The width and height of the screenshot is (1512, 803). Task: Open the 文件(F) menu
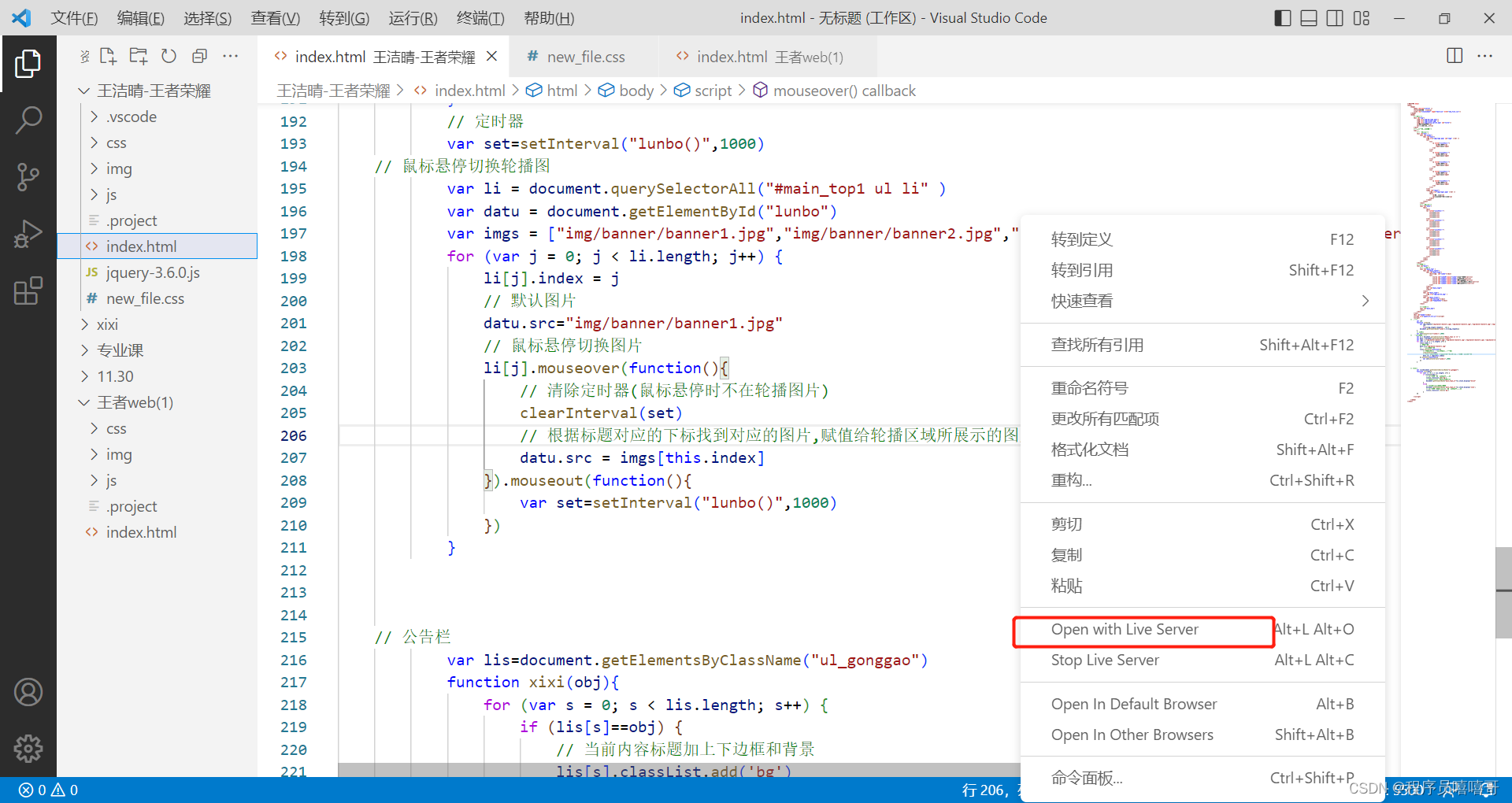[x=74, y=18]
